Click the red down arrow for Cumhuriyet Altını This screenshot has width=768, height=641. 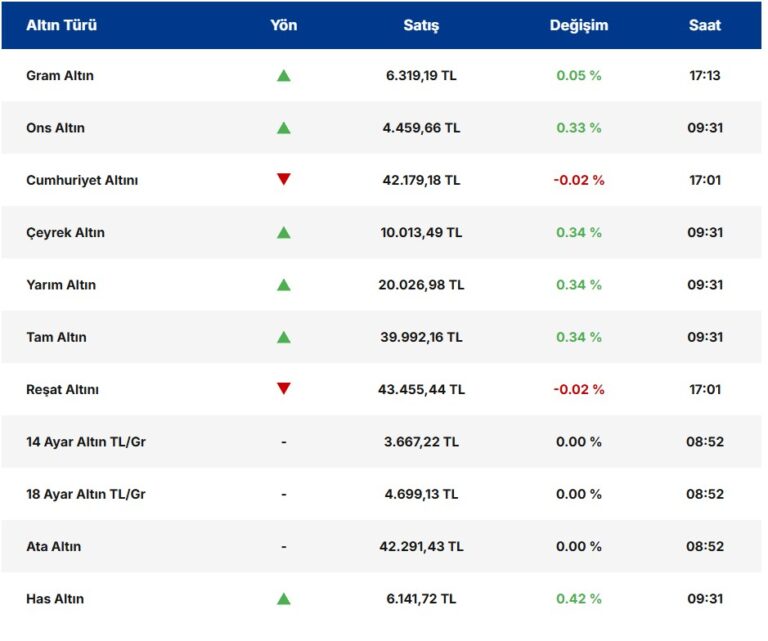pyautogui.click(x=284, y=180)
